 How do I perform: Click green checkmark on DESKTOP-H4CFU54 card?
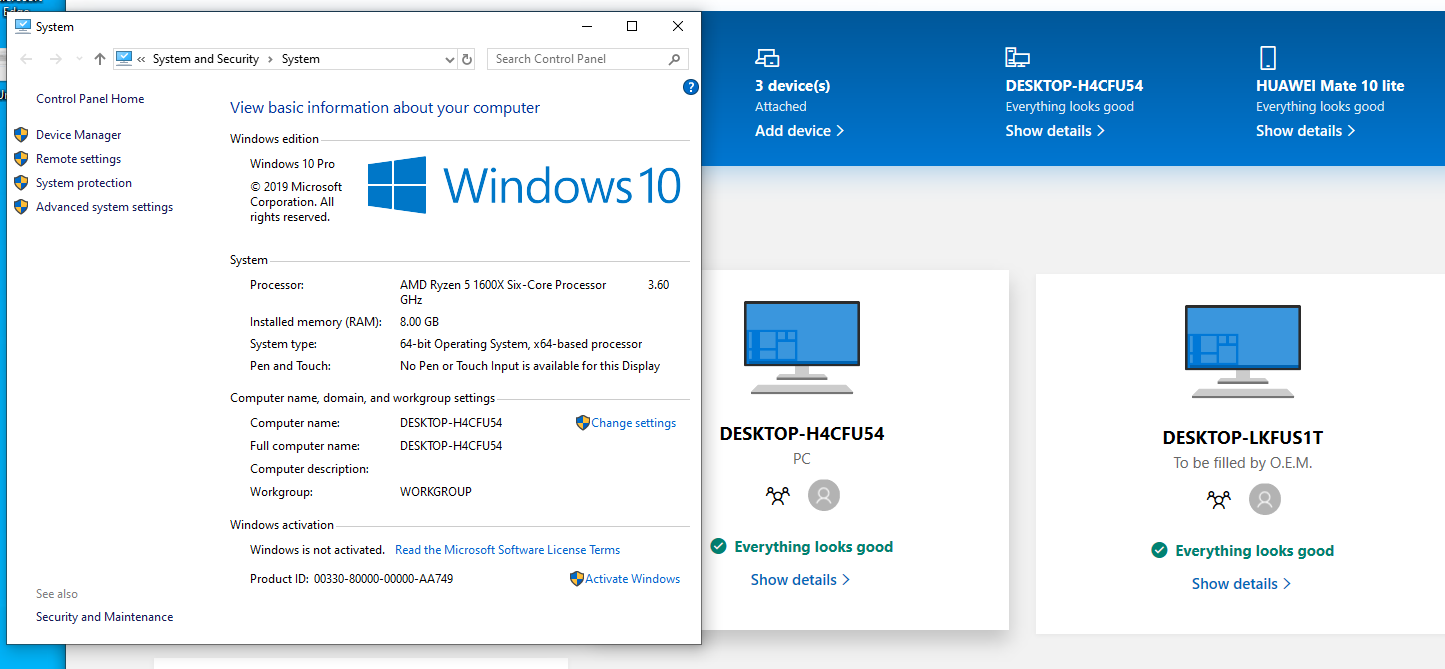(x=718, y=546)
